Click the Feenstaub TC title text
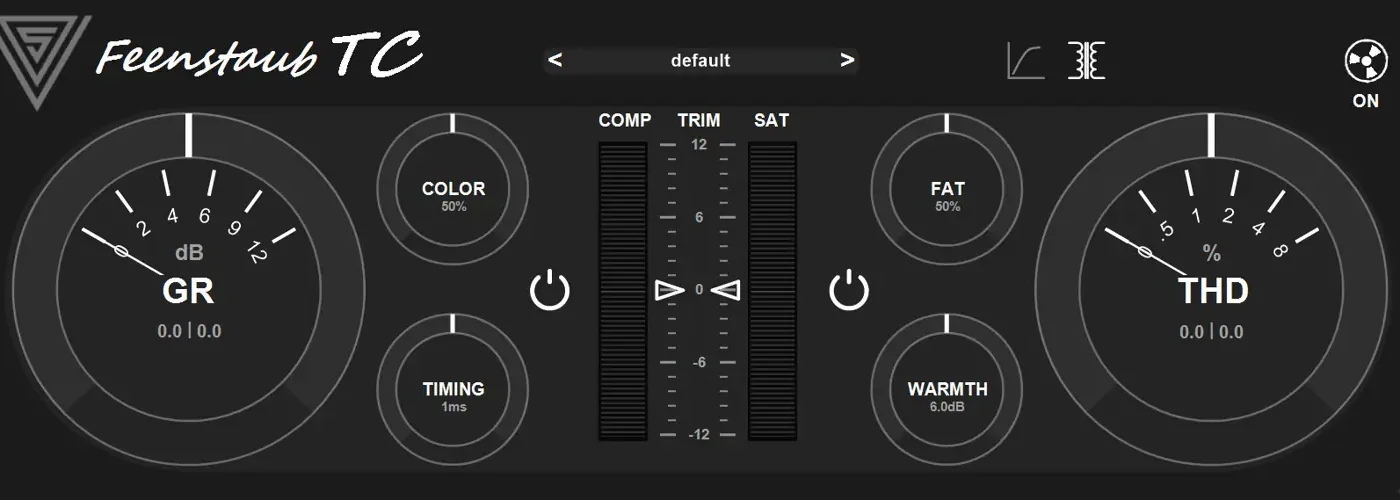 click(258, 55)
